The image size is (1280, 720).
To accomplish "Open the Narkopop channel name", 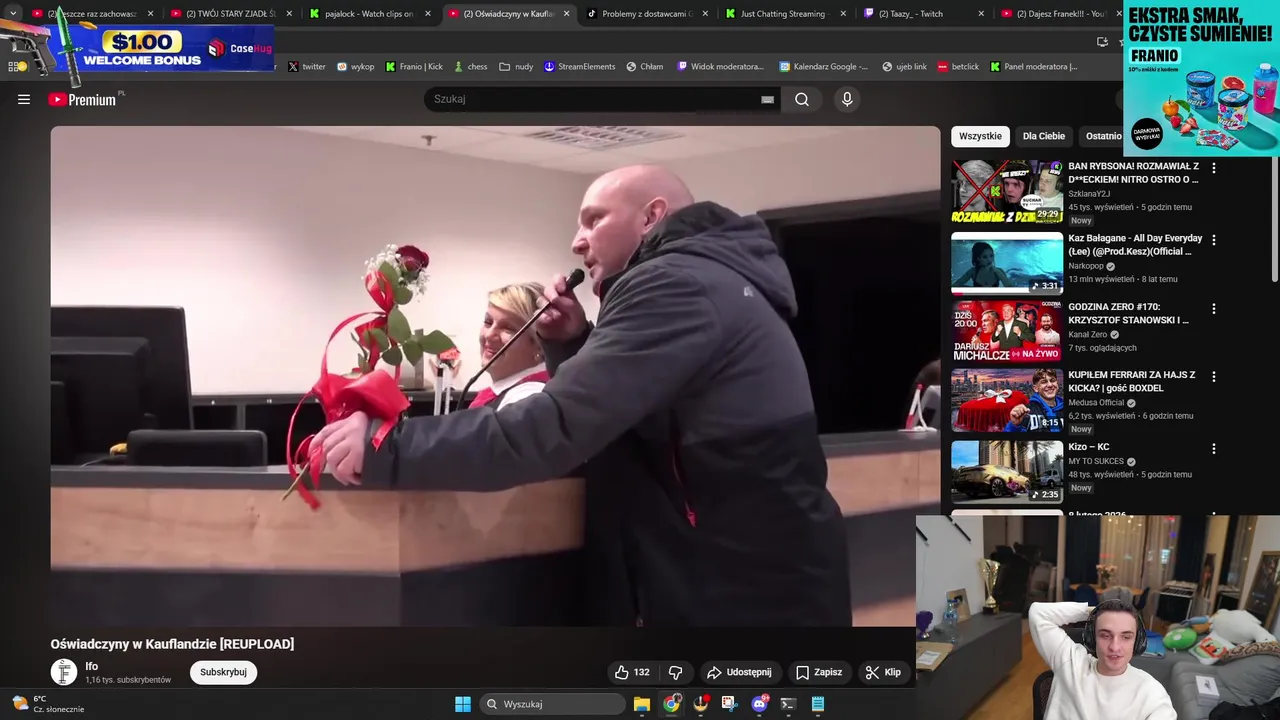I will pos(1086,266).
